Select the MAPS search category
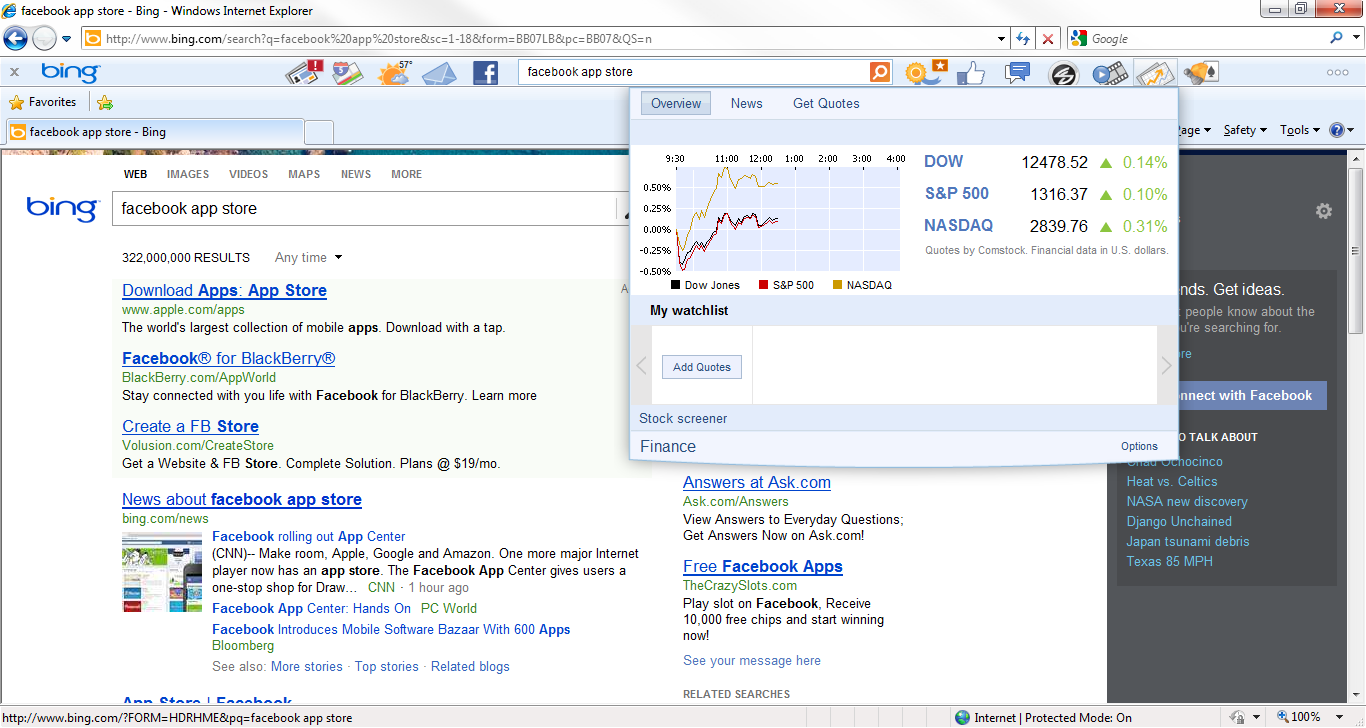1366x728 pixels. pos(304,174)
